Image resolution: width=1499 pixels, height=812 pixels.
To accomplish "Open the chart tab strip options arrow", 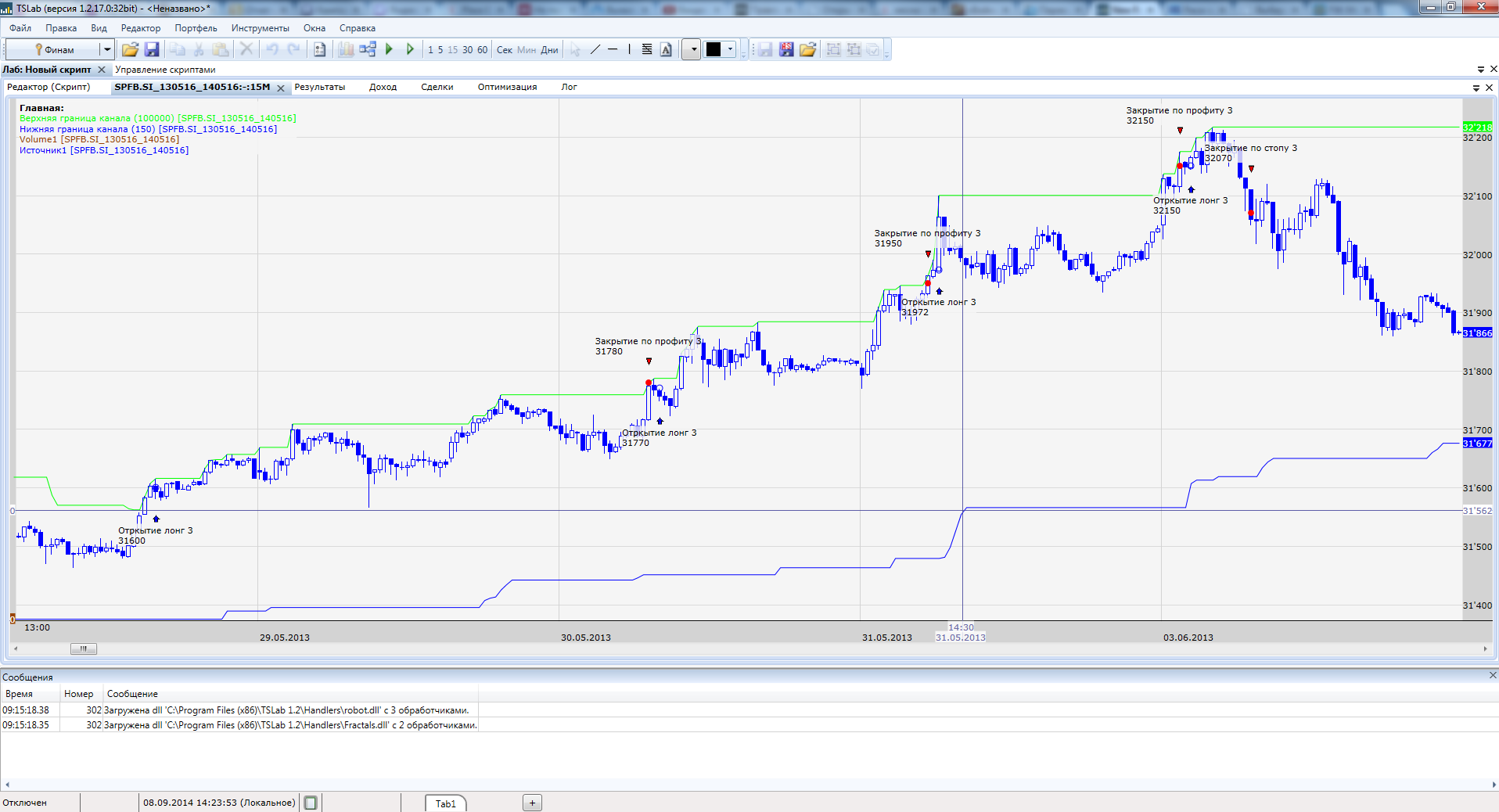I will [1476, 88].
